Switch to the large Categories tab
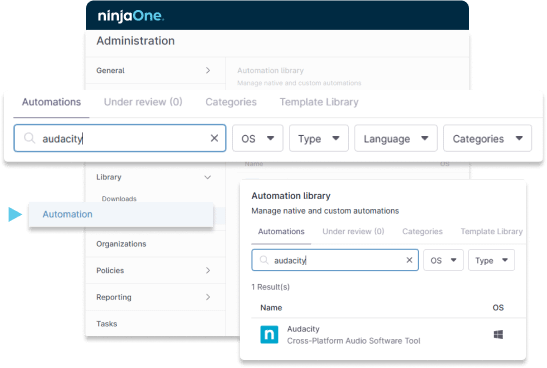 pos(231,102)
